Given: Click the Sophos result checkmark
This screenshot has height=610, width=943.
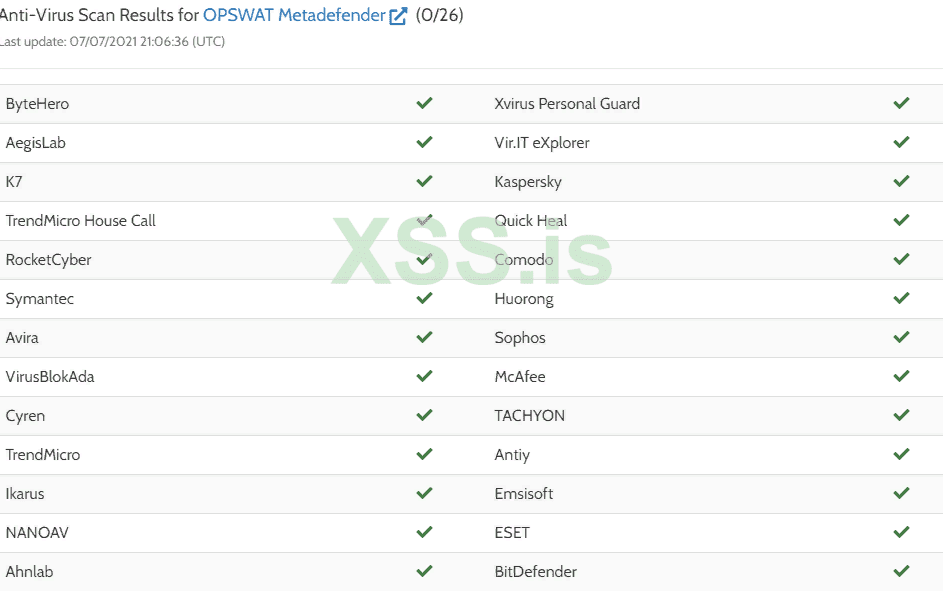Looking at the screenshot, I should point(901,337).
